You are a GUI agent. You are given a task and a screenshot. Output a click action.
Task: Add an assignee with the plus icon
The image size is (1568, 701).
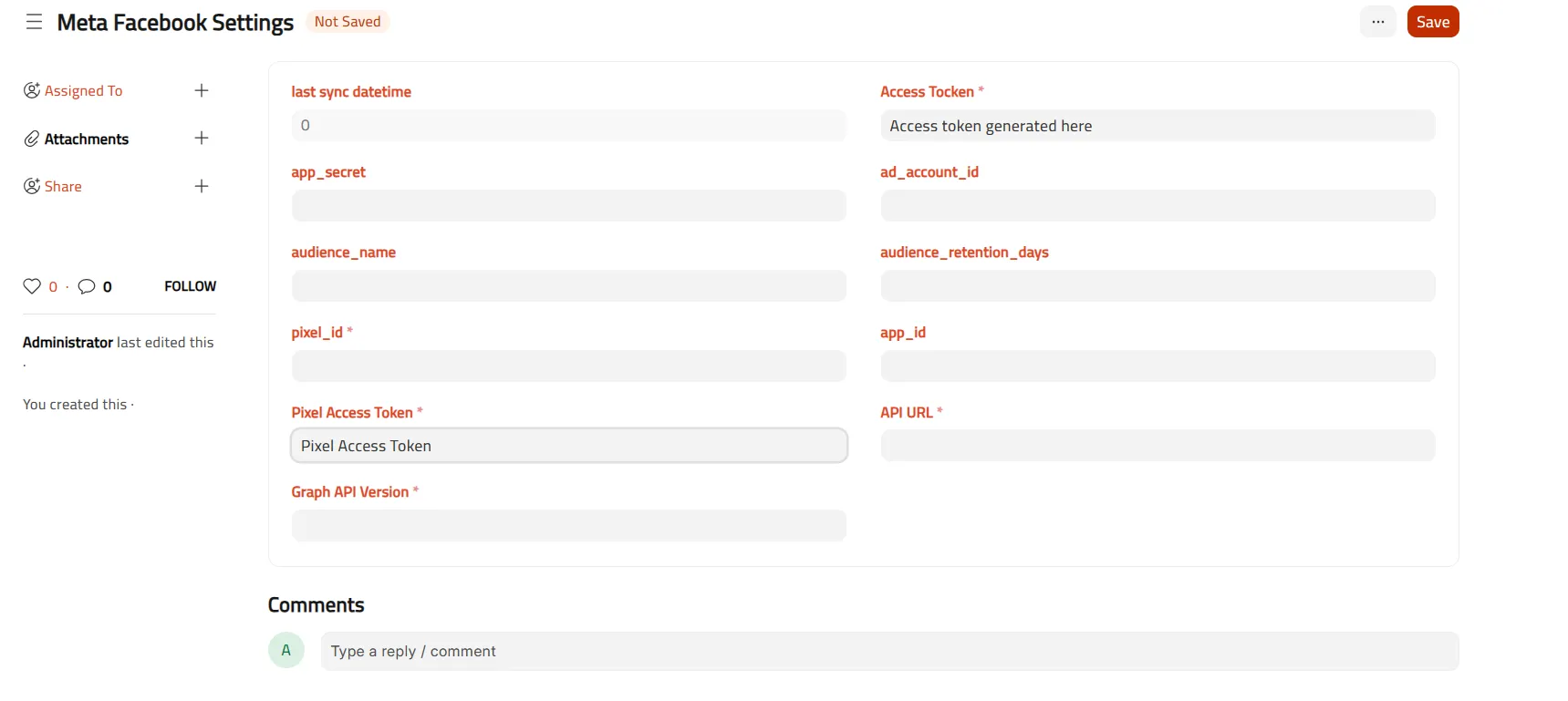point(202,90)
